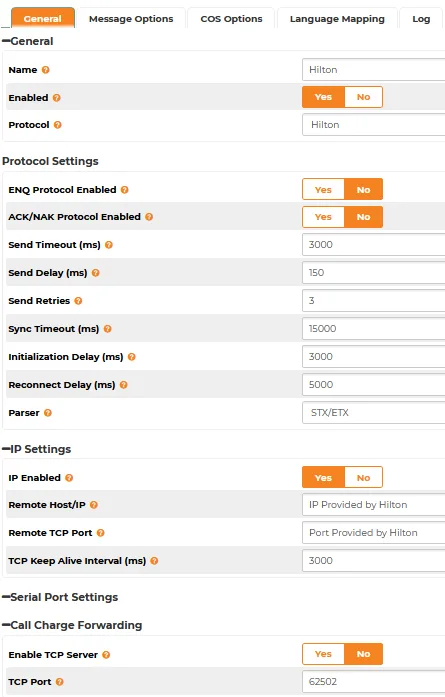Click the Protocol Settings heading
The image size is (445, 697).
click(50, 161)
